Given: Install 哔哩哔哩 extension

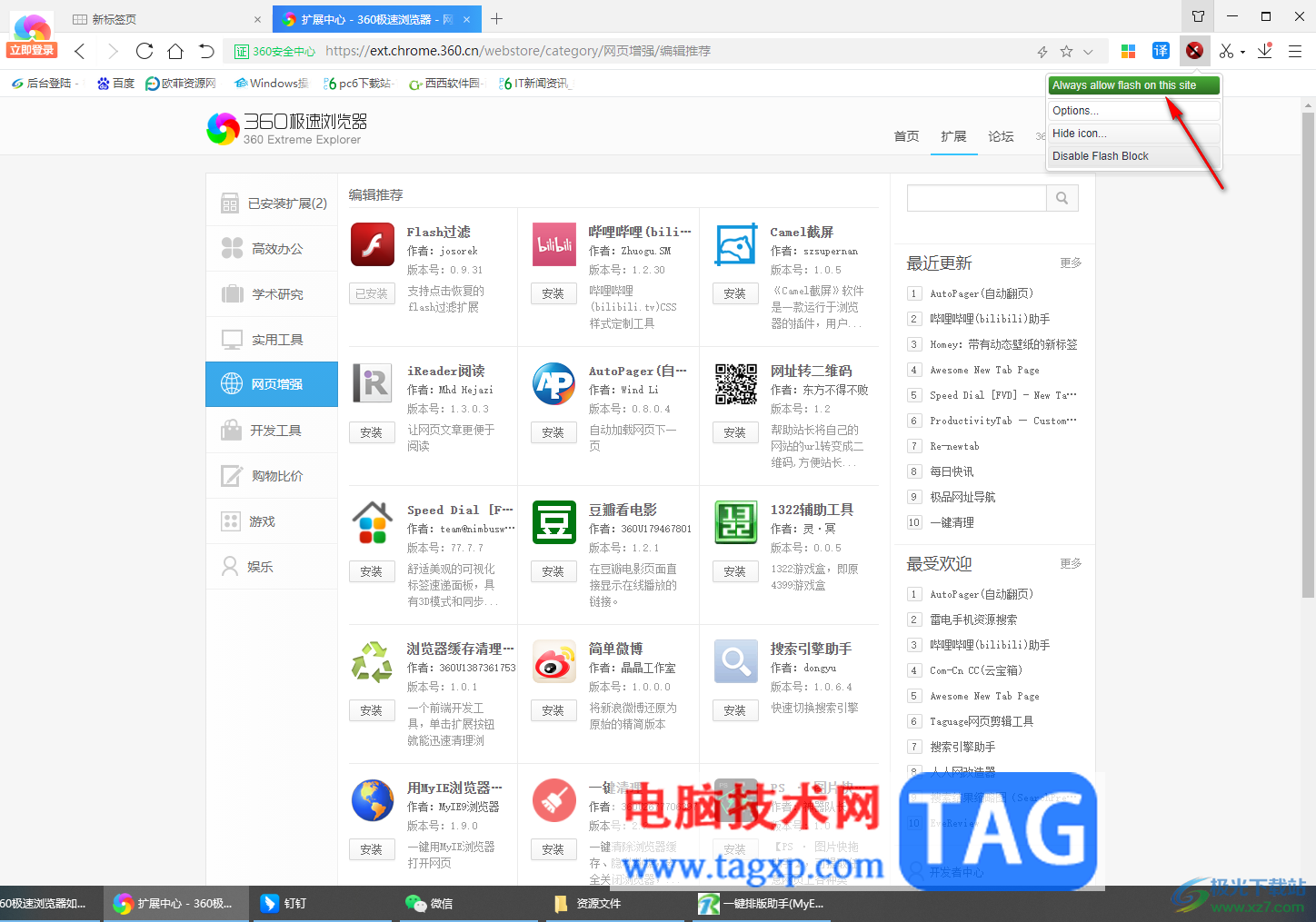Looking at the screenshot, I should click(553, 293).
